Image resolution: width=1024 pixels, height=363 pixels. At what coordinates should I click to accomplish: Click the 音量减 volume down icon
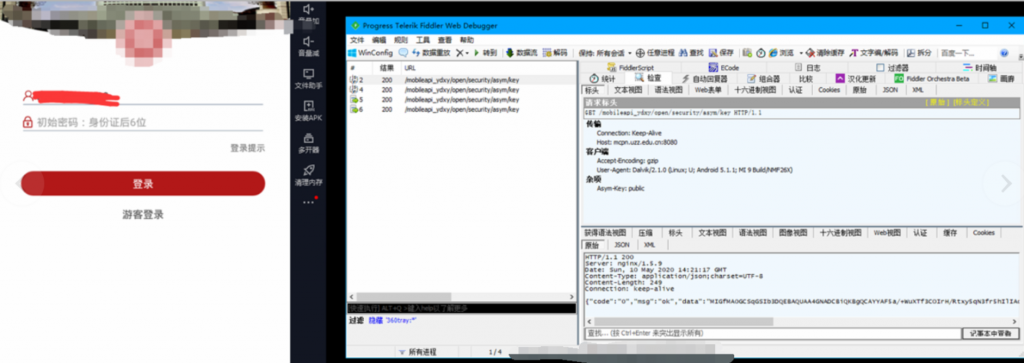tap(309, 46)
